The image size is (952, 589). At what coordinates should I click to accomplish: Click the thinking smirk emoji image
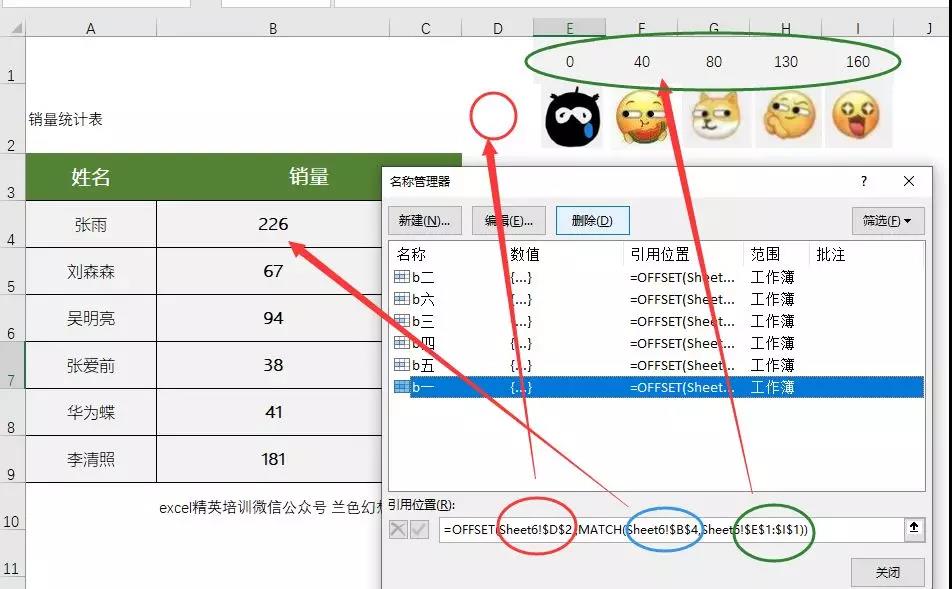(788, 115)
